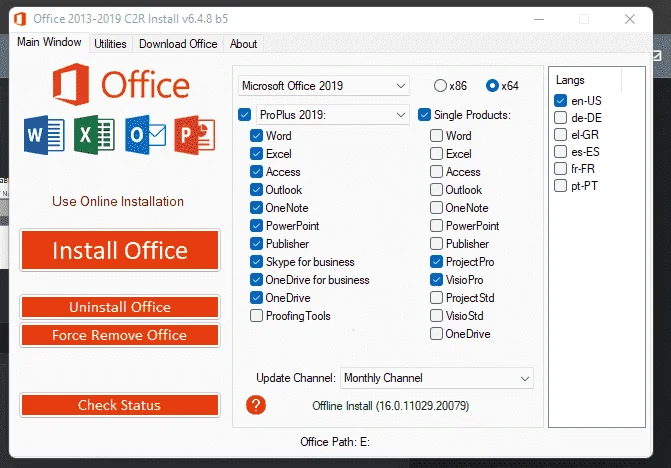Uncheck Word under ProPlus 2019

(256, 136)
